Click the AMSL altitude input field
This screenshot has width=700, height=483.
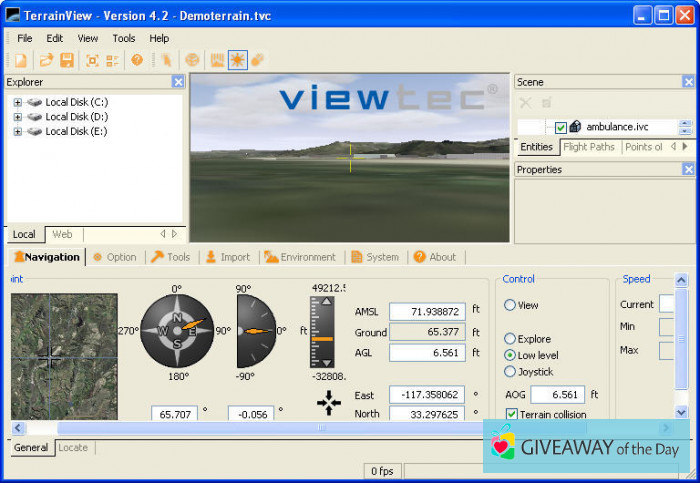pos(427,312)
